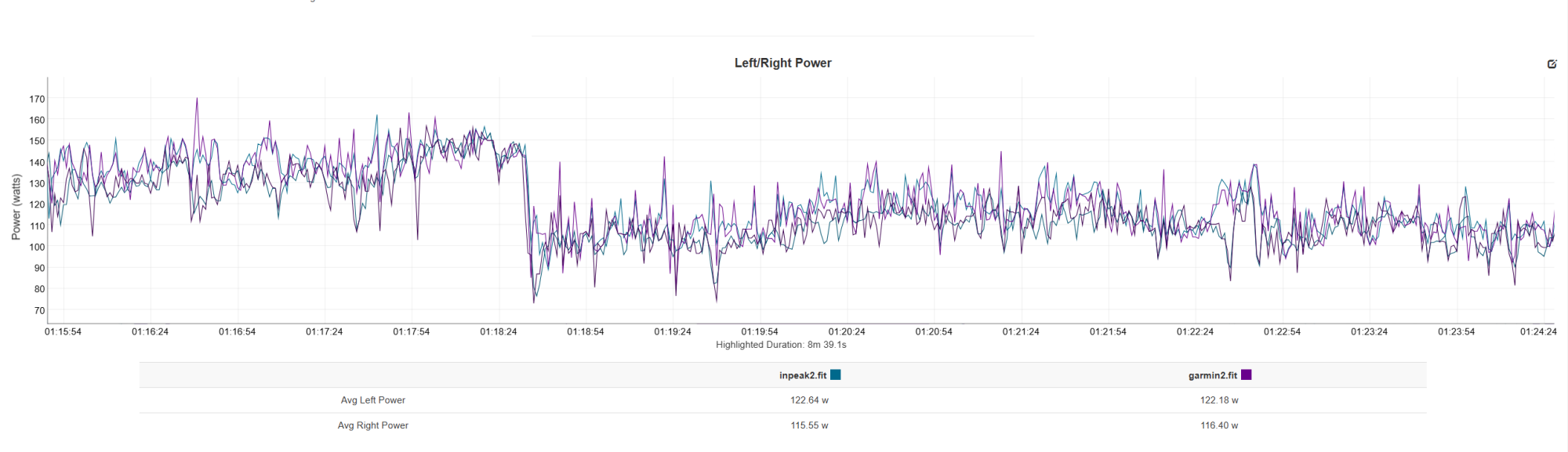Click the 170 tick on the power axis
1568x452 pixels.
[x=37, y=99]
